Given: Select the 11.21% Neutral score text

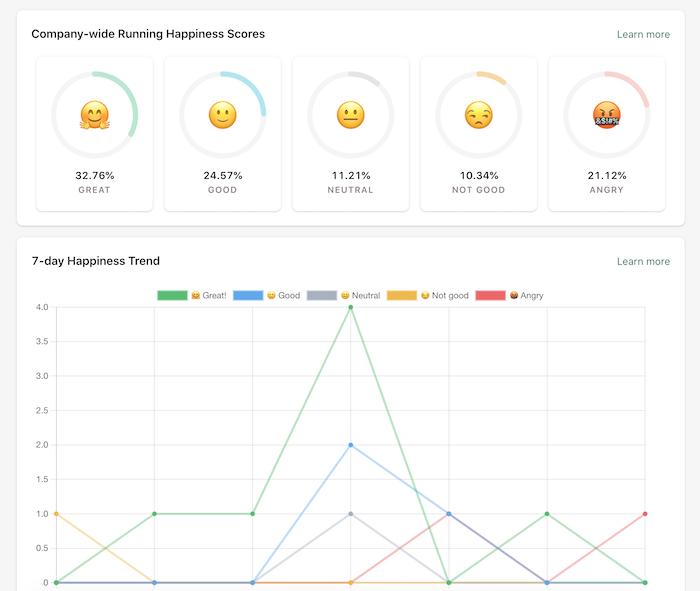Looking at the screenshot, I should coord(351,175).
